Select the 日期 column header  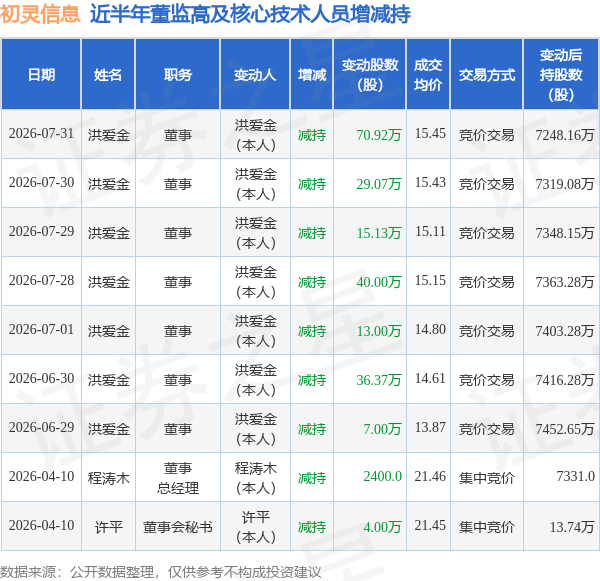tap(41, 75)
